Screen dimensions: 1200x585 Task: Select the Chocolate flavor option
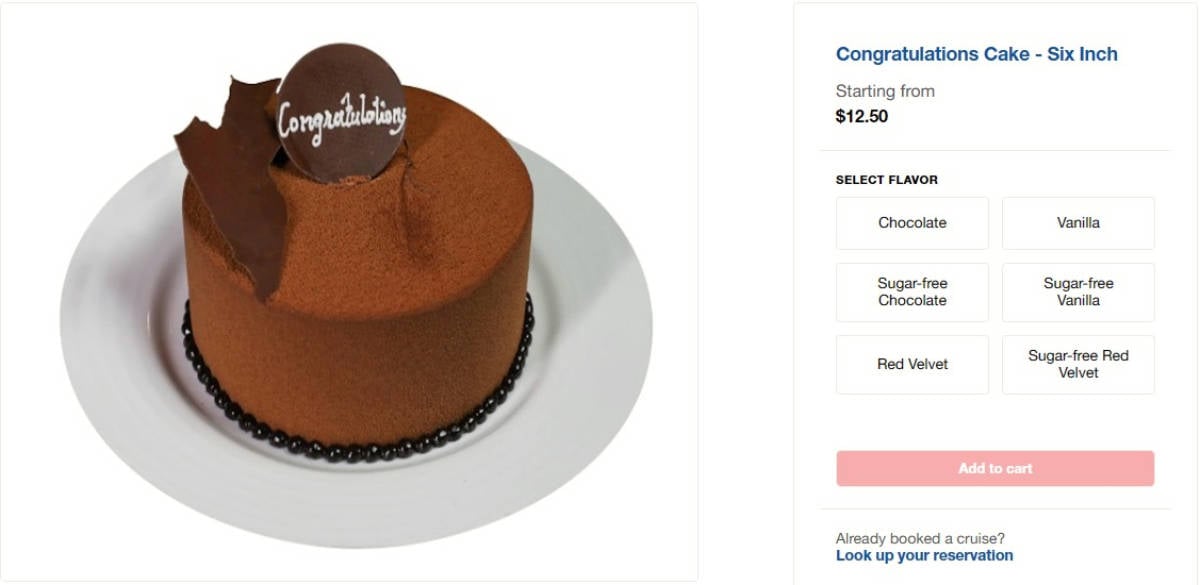click(912, 223)
